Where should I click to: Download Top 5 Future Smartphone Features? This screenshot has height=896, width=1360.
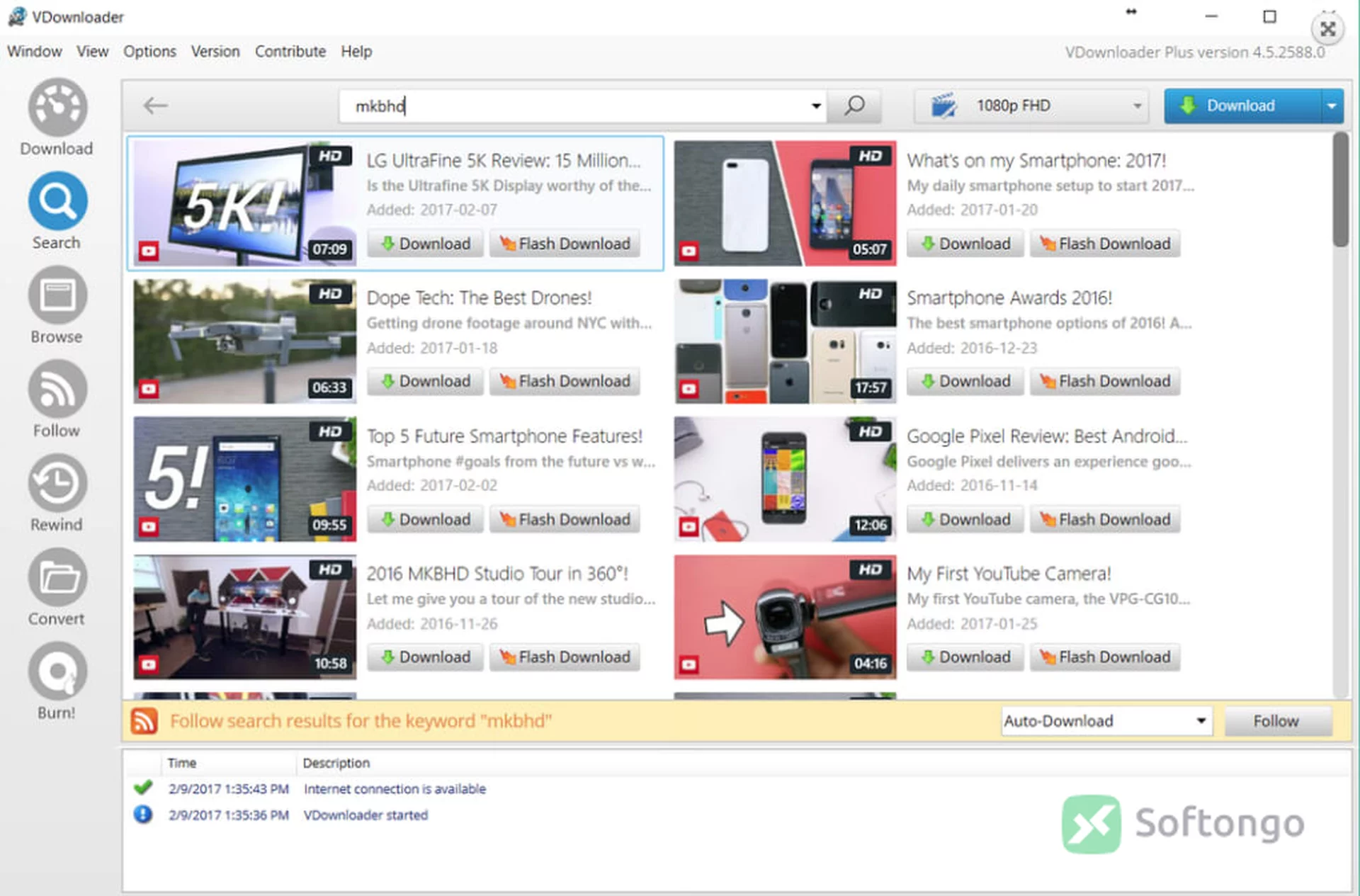[x=425, y=519]
